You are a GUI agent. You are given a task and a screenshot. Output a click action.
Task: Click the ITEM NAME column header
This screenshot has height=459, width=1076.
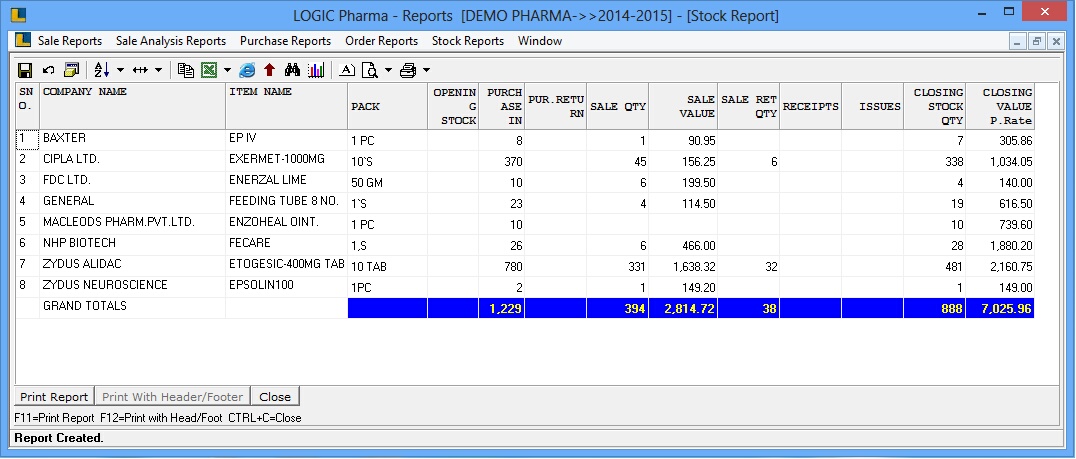pyautogui.click(x=287, y=106)
